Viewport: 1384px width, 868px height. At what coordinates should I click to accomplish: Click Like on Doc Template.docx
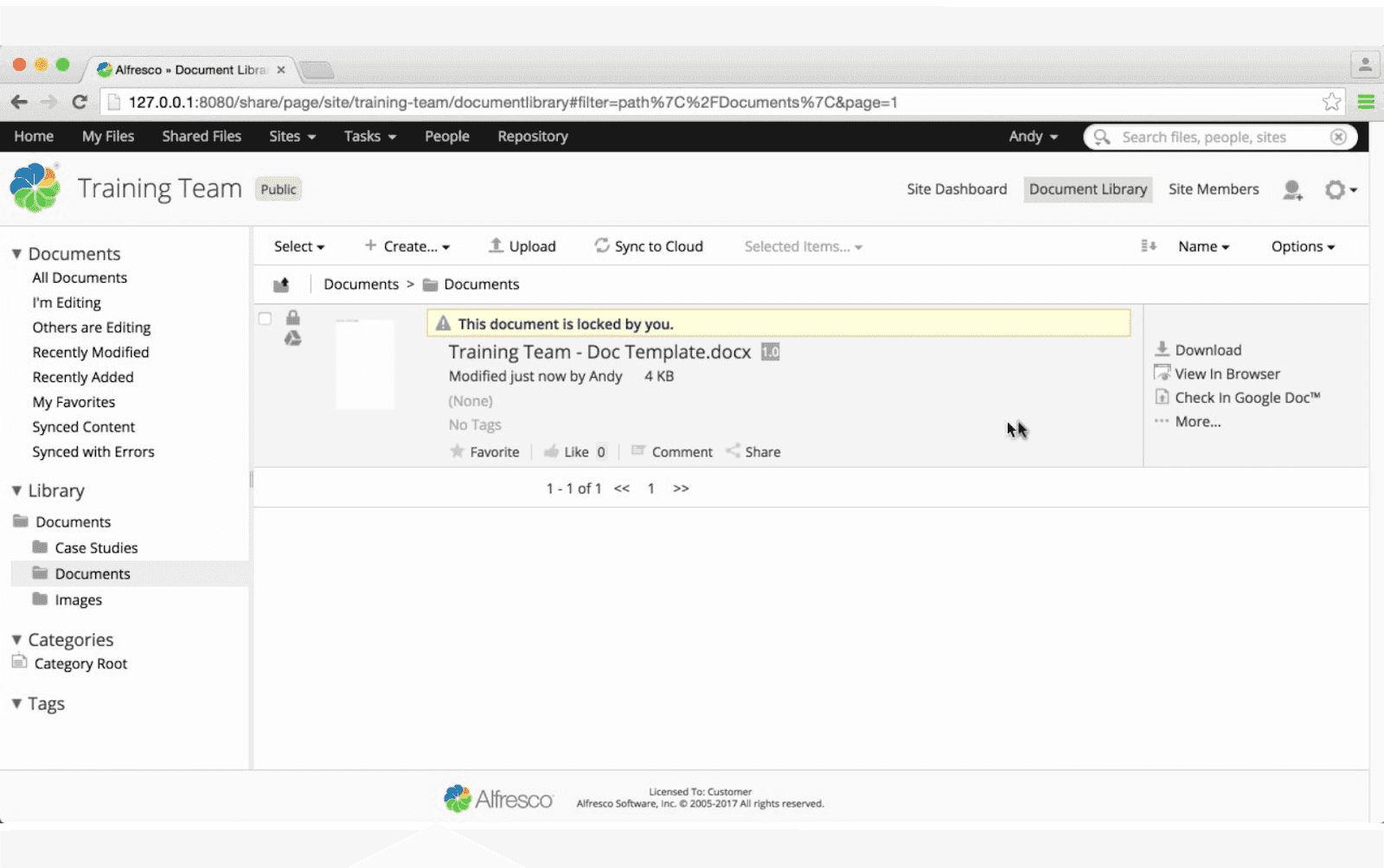pyautogui.click(x=572, y=451)
